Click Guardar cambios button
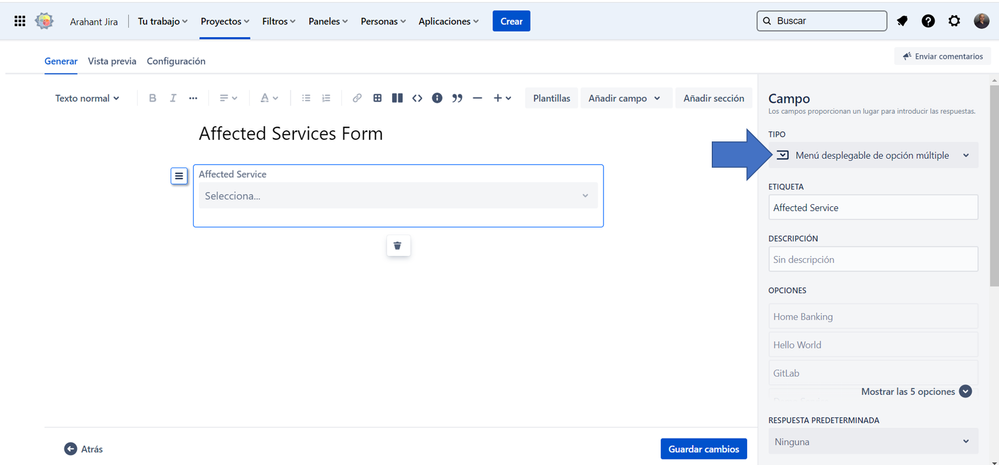The image size is (999, 465). [x=704, y=449]
